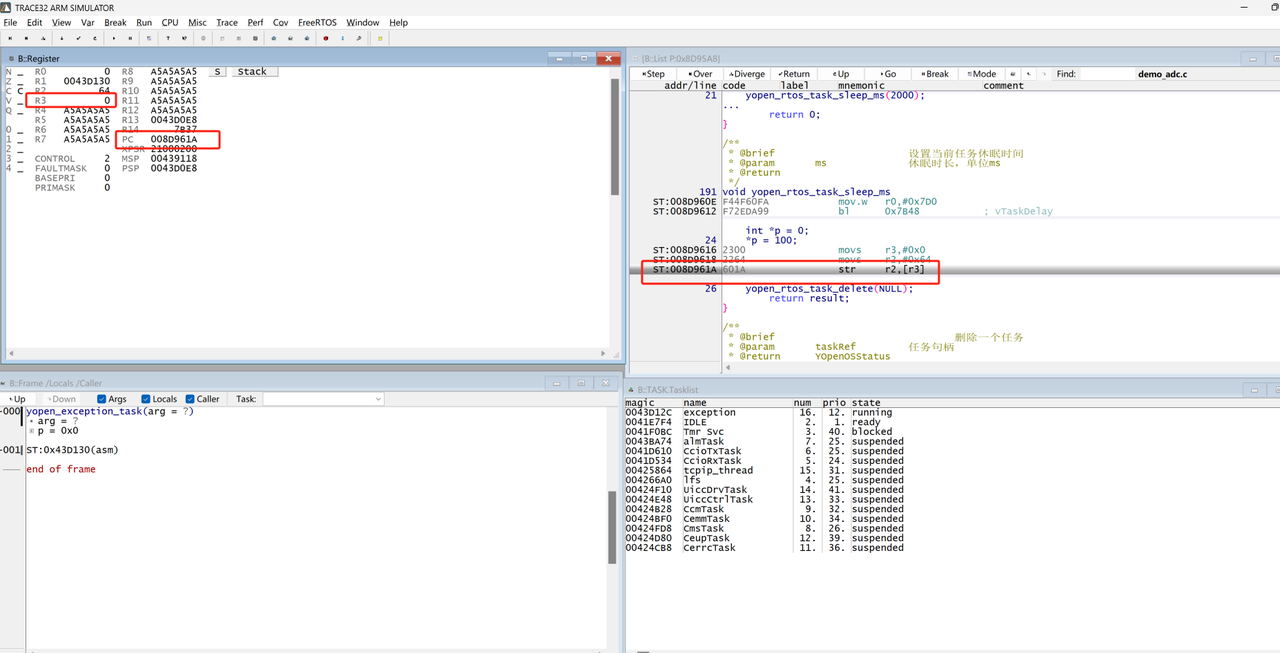Click Up in the Frame window toolbar
This screenshot has width=1280, height=653.
[x=17, y=399]
